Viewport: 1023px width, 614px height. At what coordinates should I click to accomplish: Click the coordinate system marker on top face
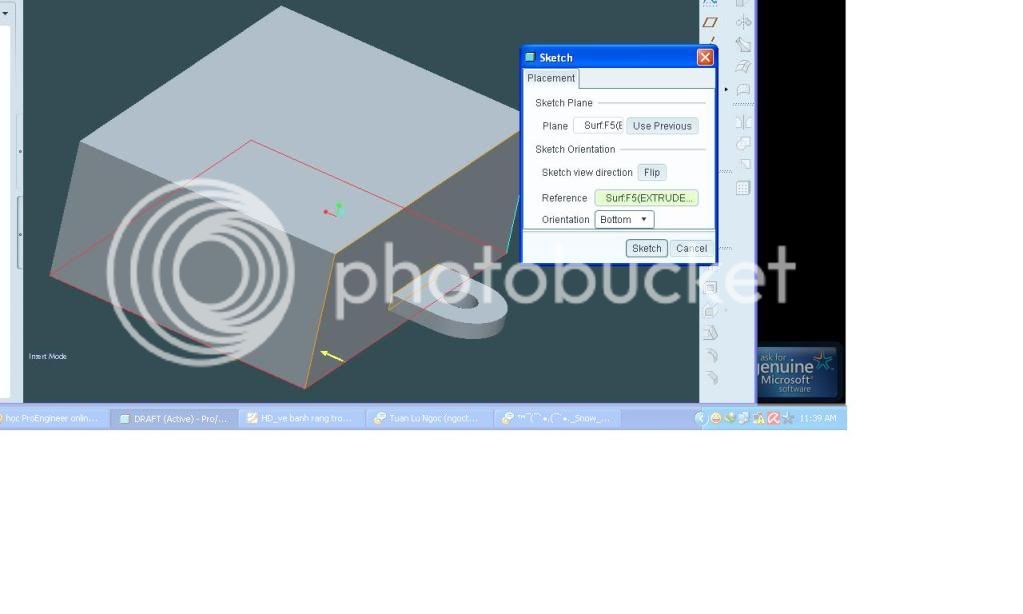tap(333, 210)
